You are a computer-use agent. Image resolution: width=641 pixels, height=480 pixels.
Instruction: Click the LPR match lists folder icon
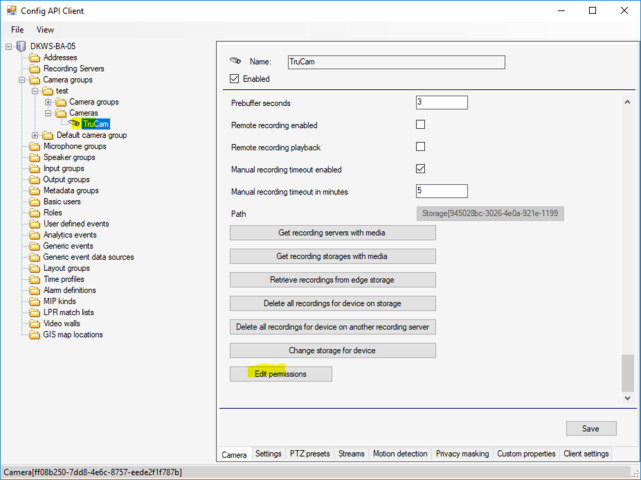click(35, 312)
